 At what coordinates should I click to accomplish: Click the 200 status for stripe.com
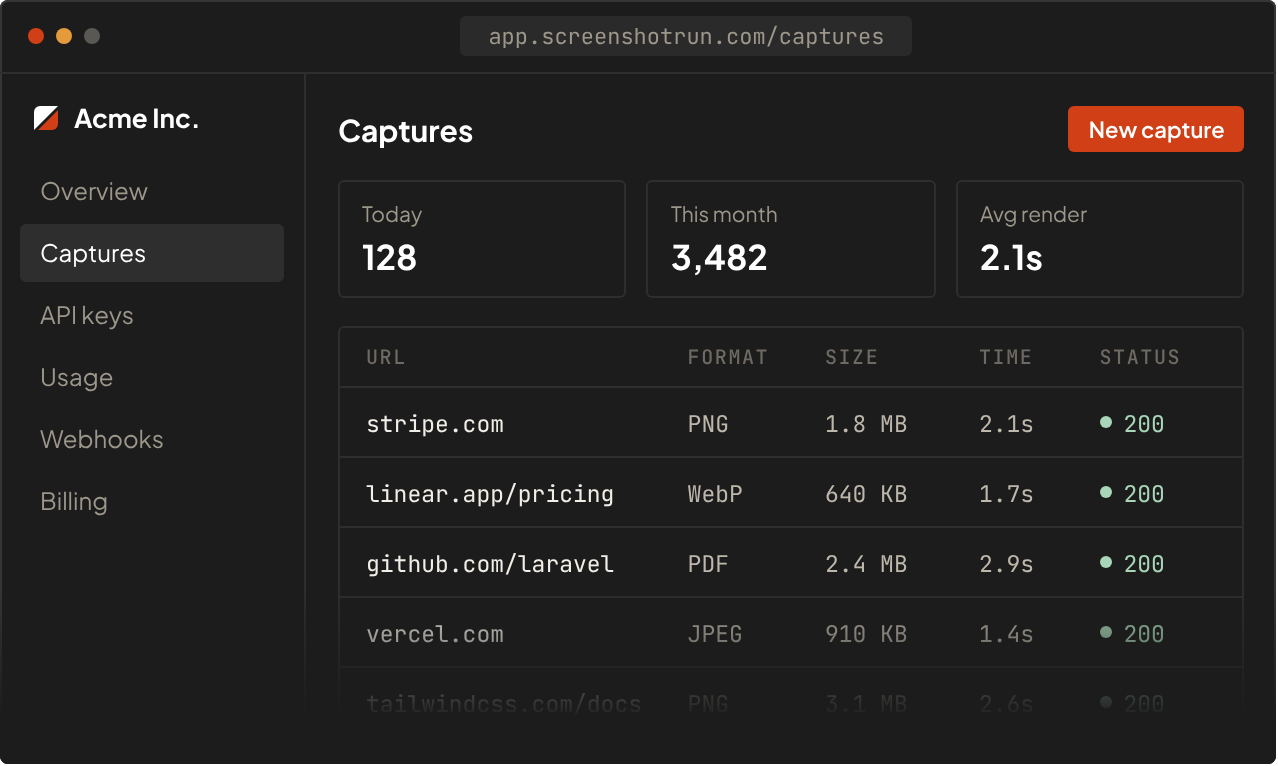coord(1133,424)
